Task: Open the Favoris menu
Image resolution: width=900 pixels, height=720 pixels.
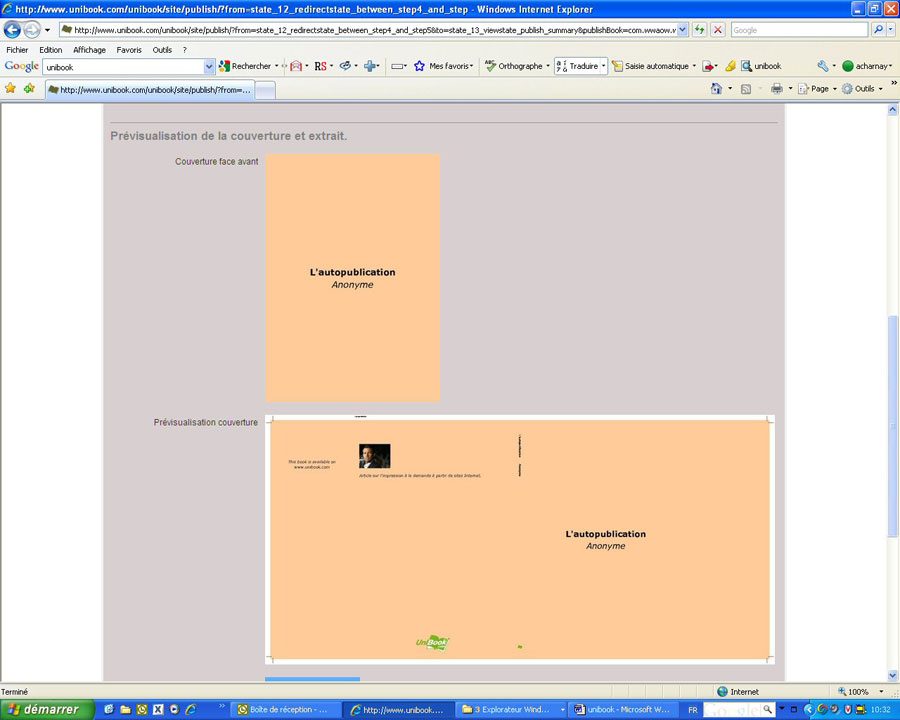Action: (x=129, y=49)
